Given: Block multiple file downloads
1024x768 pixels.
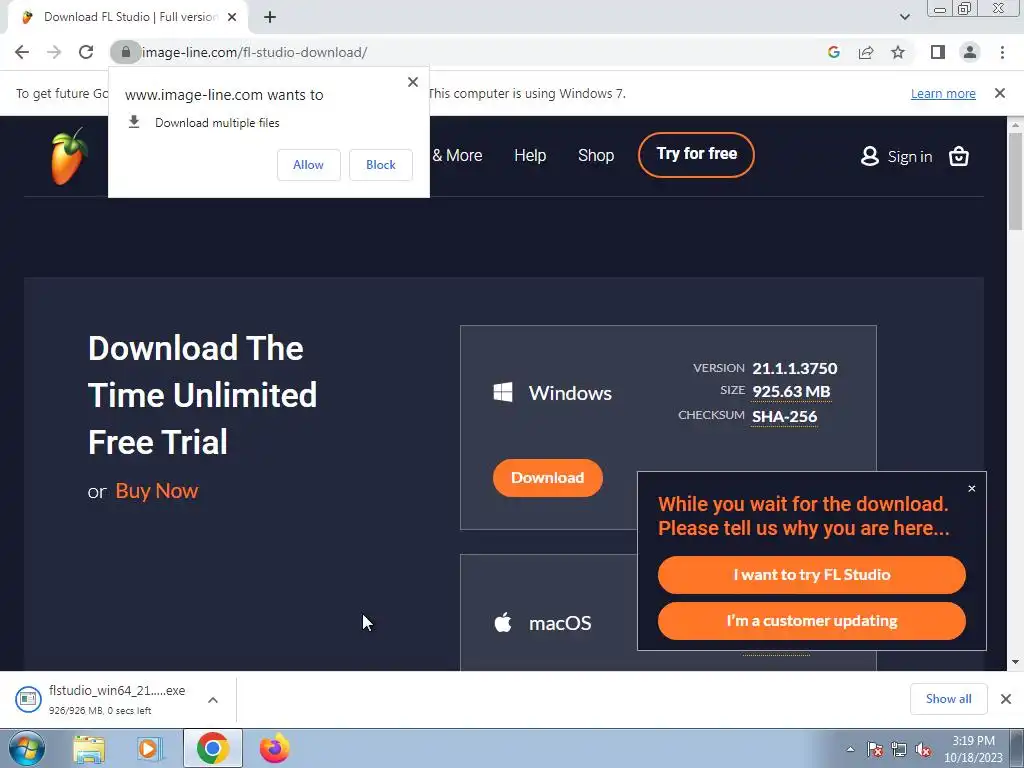Looking at the screenshot, I should pyautogui.click(x=381, y=165).
